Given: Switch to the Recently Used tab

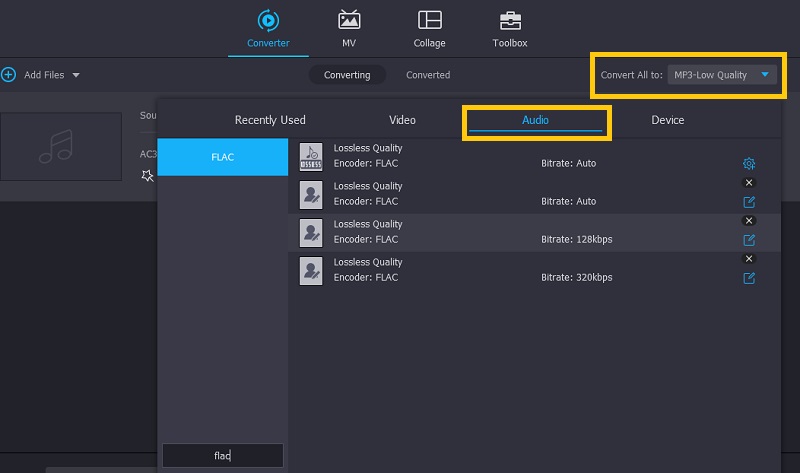Looking at the screenshot, I should pyautogui.click(x=270, y=120).
